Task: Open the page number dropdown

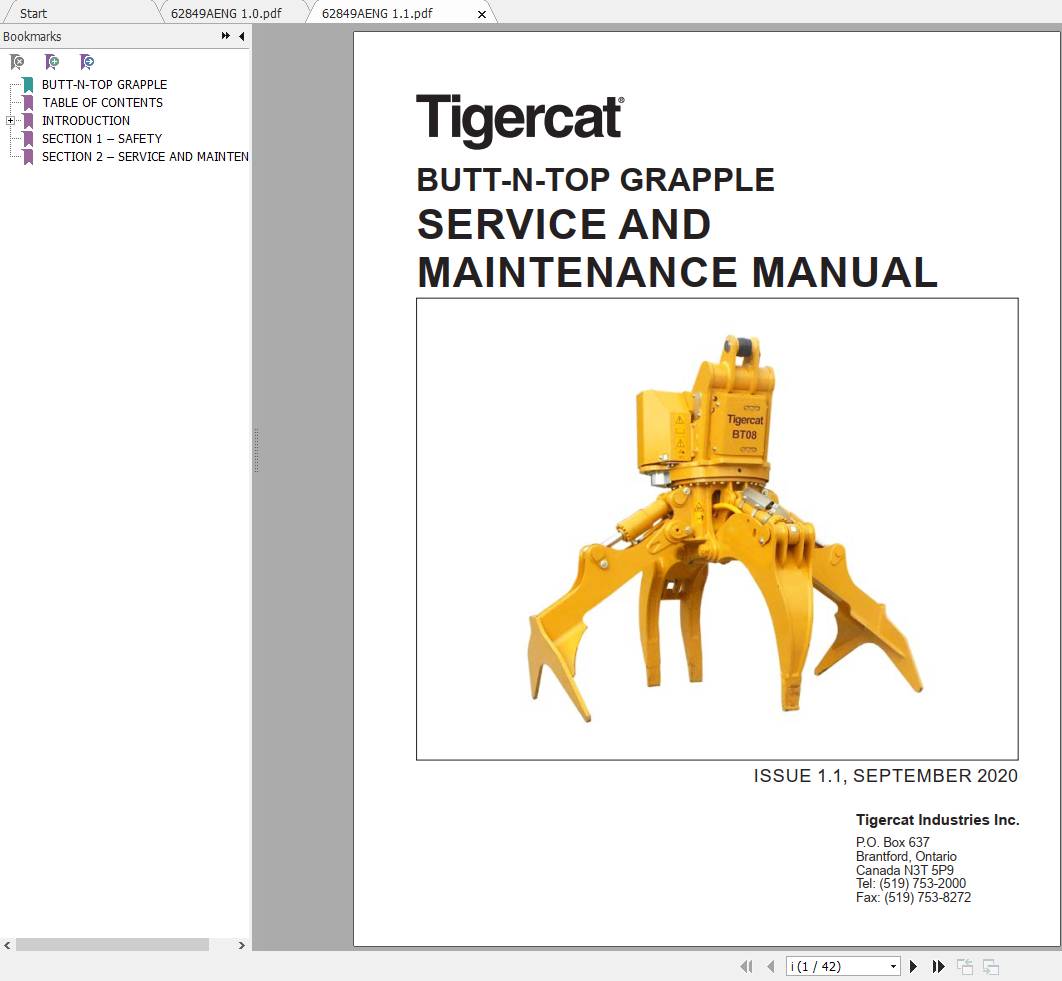Action: (x=893, y=966)
